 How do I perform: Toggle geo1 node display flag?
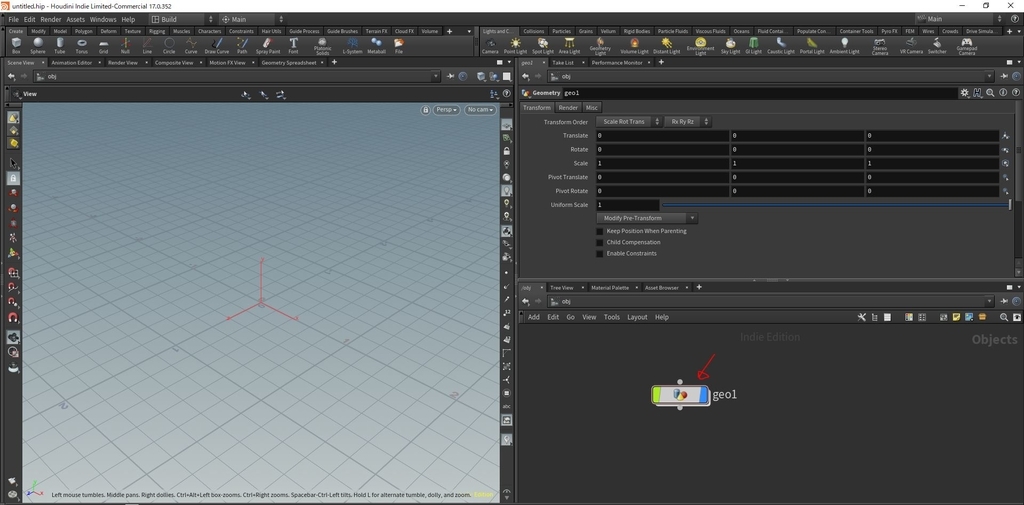coord(703,395)
